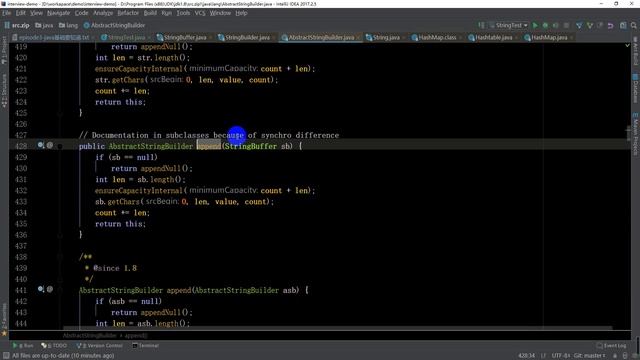
Task: Open the Ant Build side panel
Action: tap(635, 51)
